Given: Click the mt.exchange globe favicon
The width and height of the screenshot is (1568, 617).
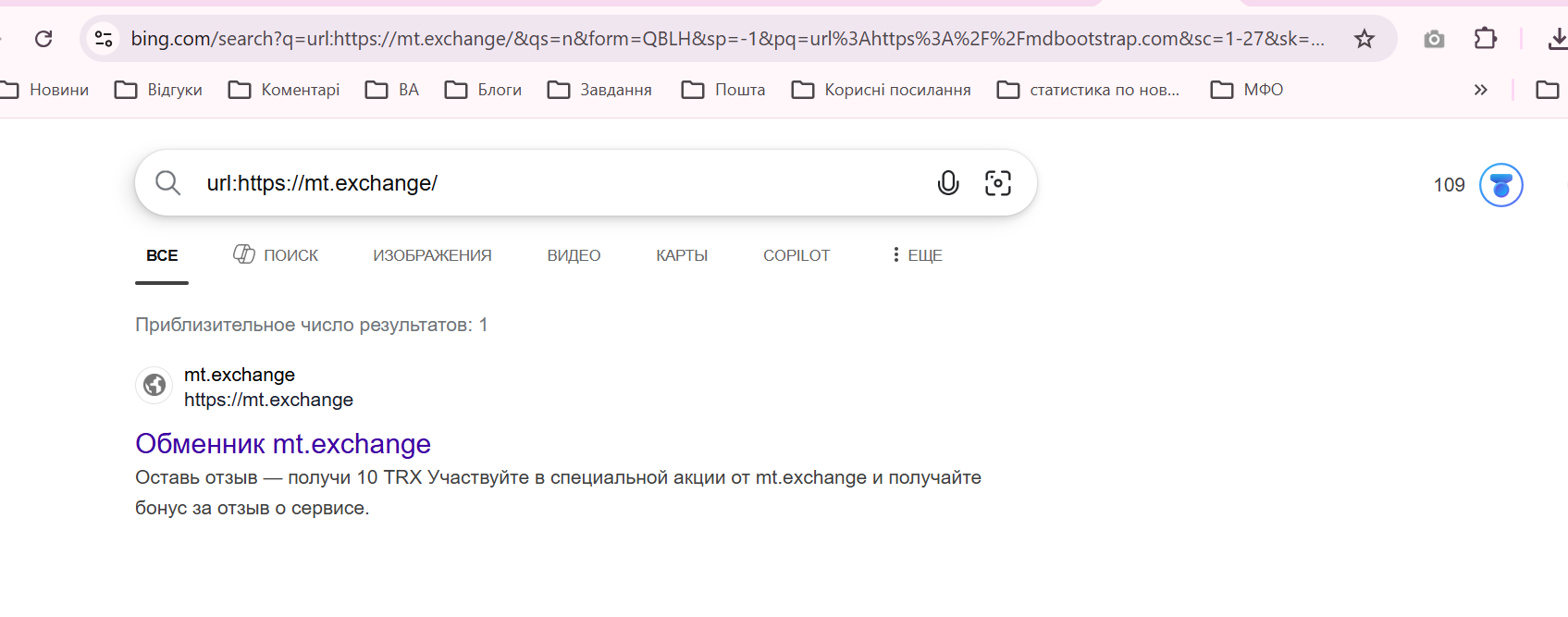Looking at the screenshot, I should pos(154,386).
